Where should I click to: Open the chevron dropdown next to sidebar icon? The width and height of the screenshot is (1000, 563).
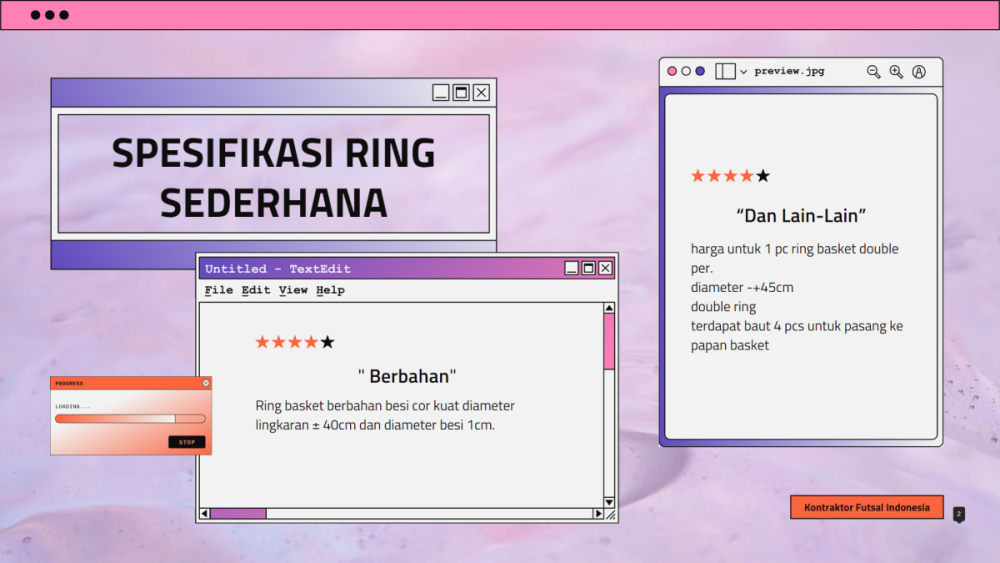click(x=744, y=72)
